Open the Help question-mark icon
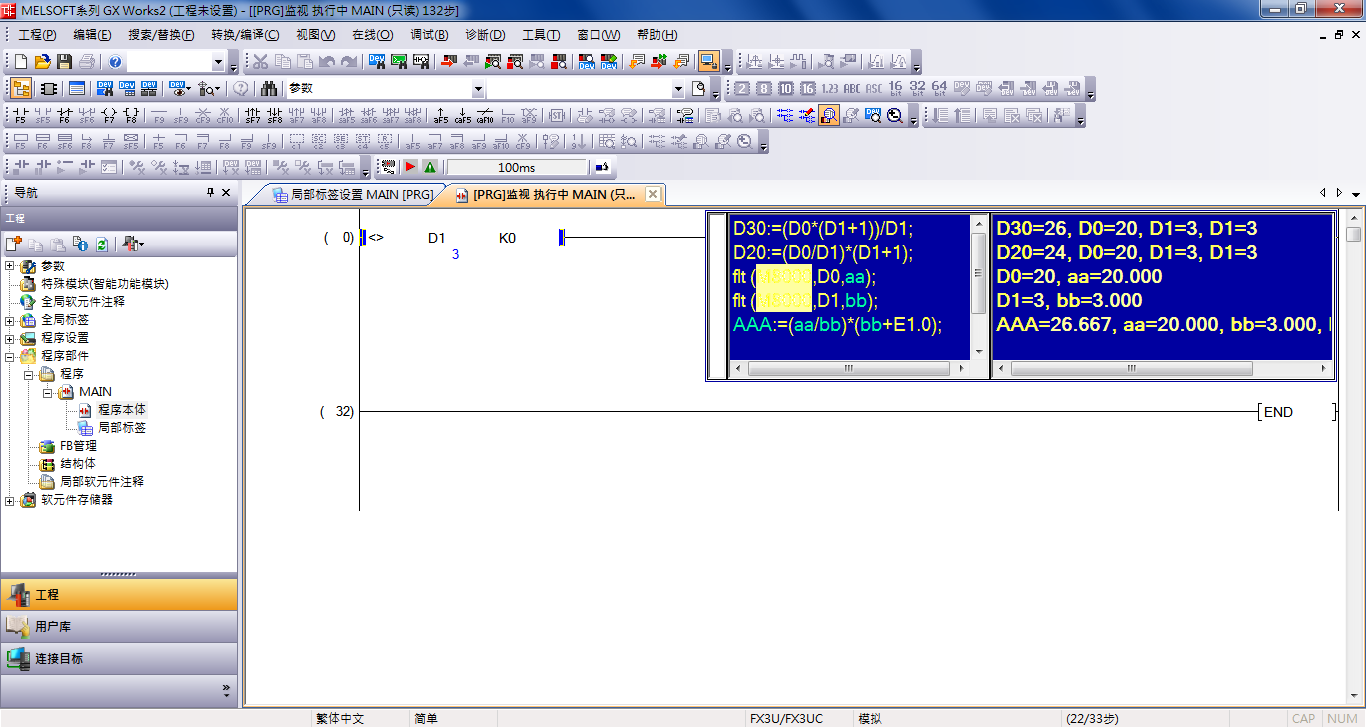Viewport: 1366px width, 727px height. [x=115, y=62]
